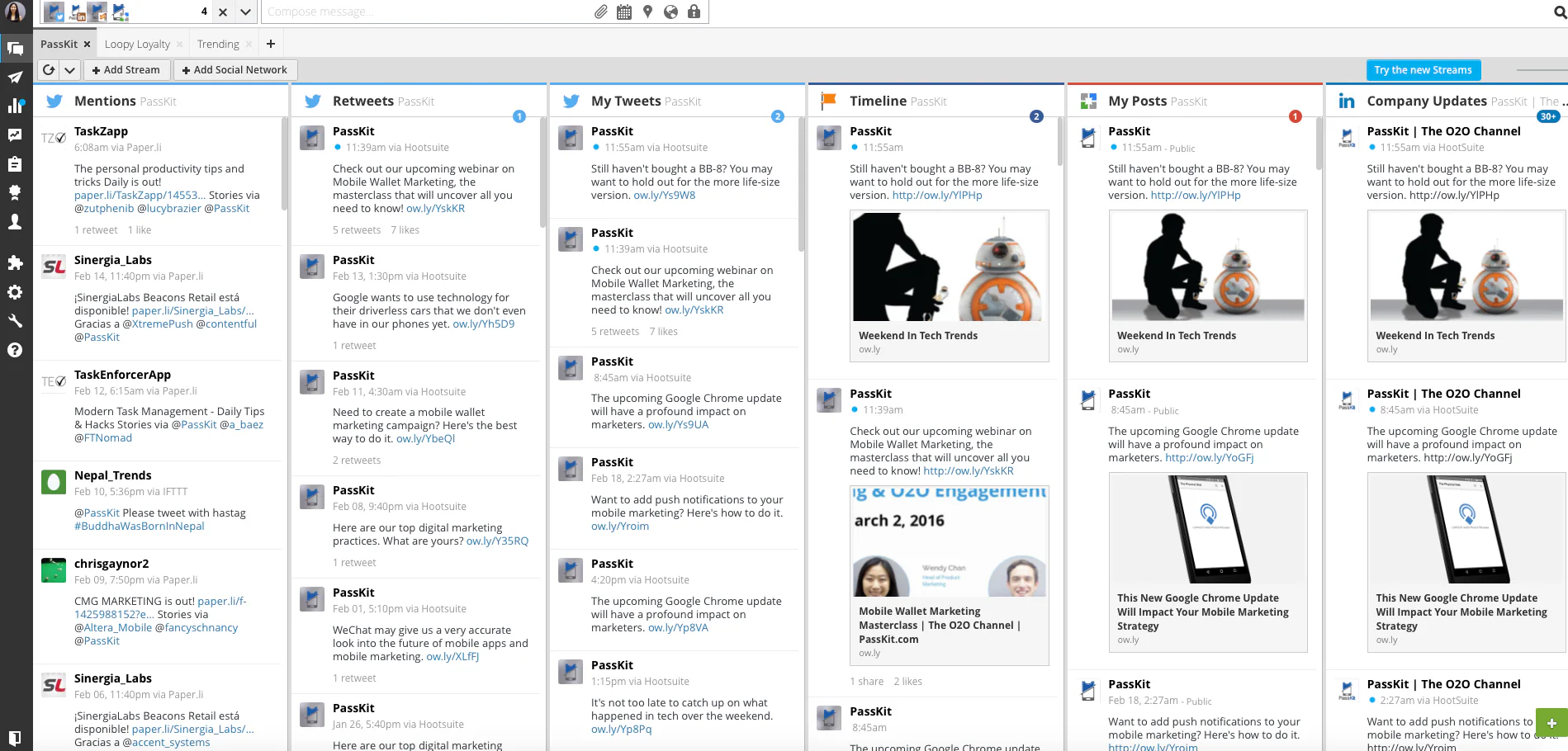Clear the selected profiles with X

(223, 12)
